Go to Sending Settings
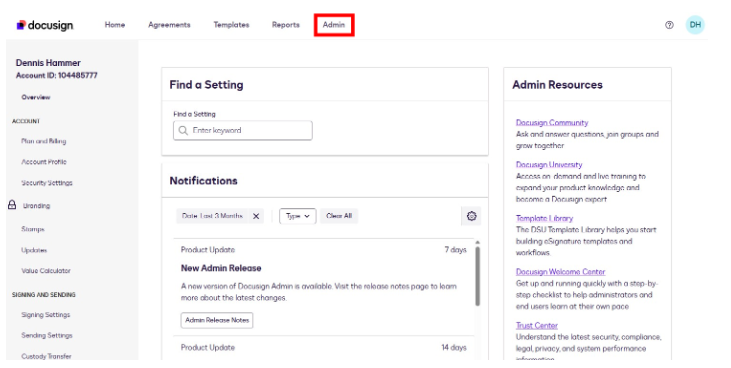 coord(47,335)
